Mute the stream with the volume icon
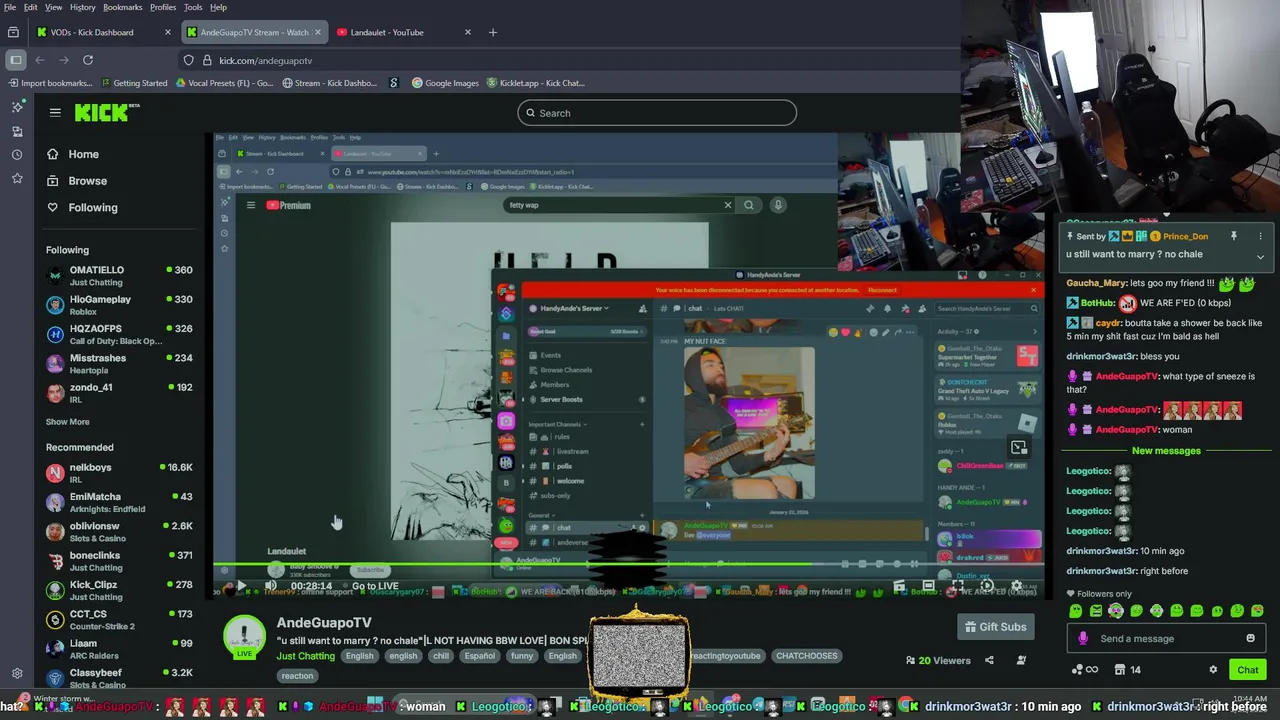1280x720 pixels. [x=271, y=586]
